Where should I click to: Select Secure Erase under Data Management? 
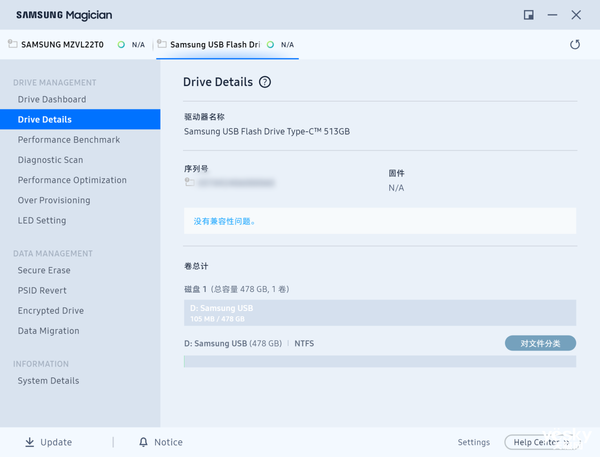click(44, 270)
